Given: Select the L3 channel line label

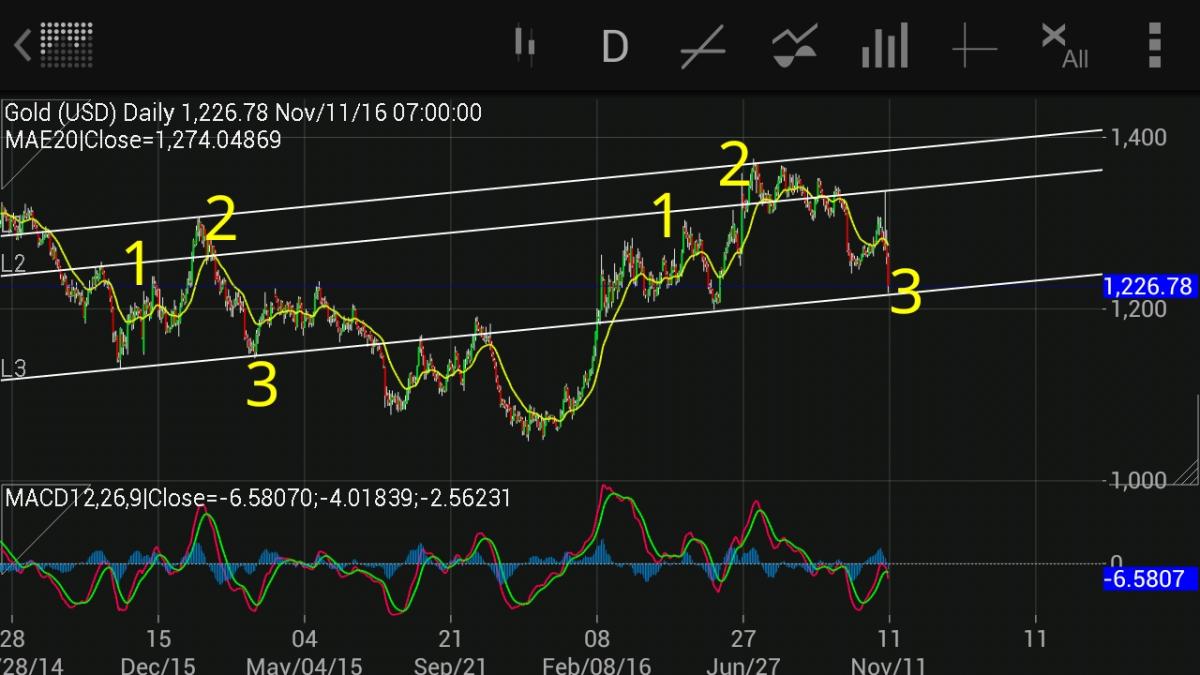Looking at the screenshot, I should pyautogui.click(x=13, y=369).
